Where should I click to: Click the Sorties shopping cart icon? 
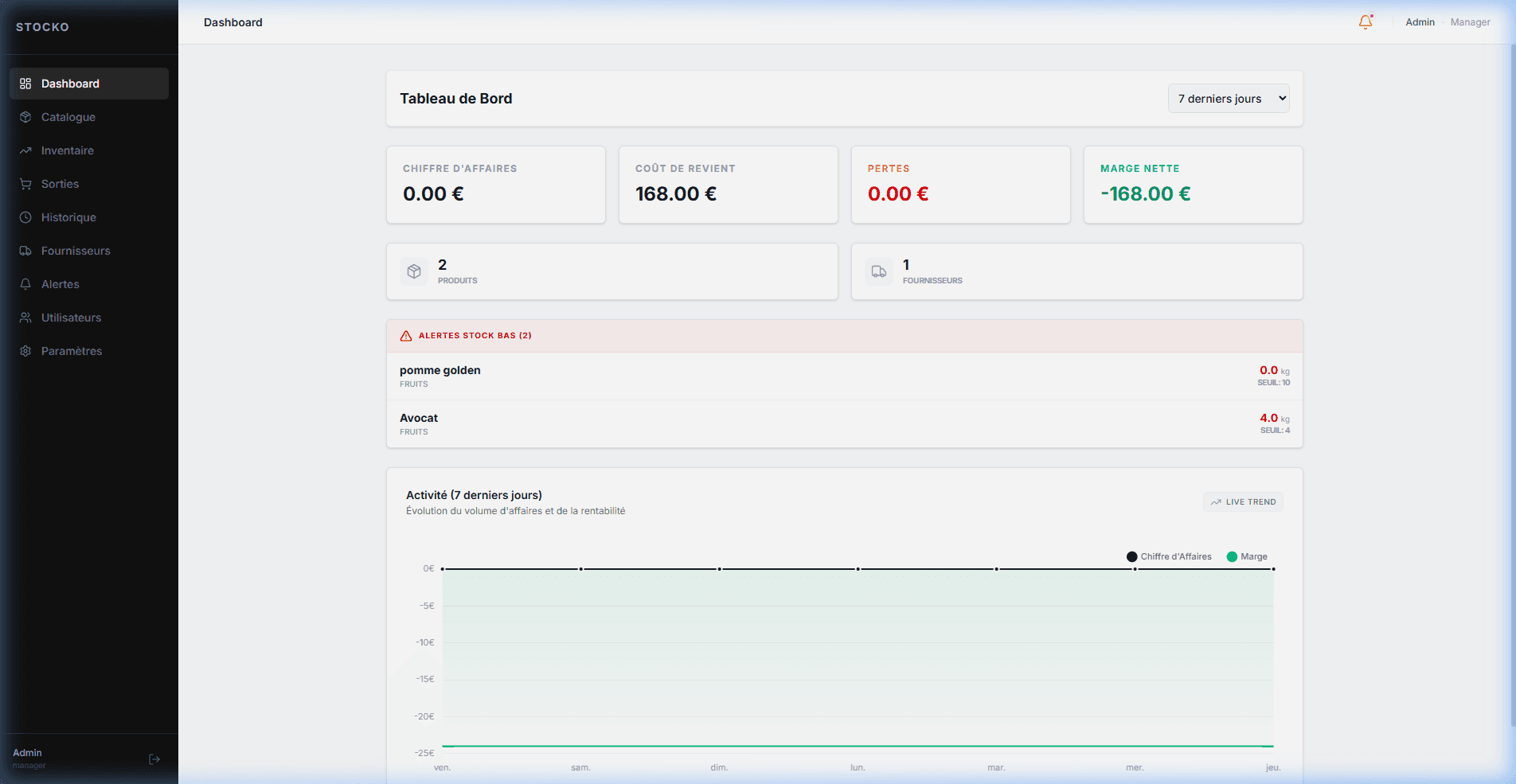coord(25,184)
